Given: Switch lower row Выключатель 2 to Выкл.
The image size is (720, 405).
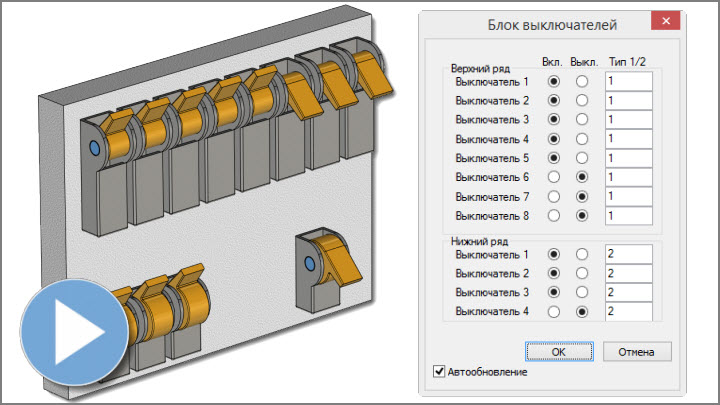Looking at the screenshot, I should (583, 273).
